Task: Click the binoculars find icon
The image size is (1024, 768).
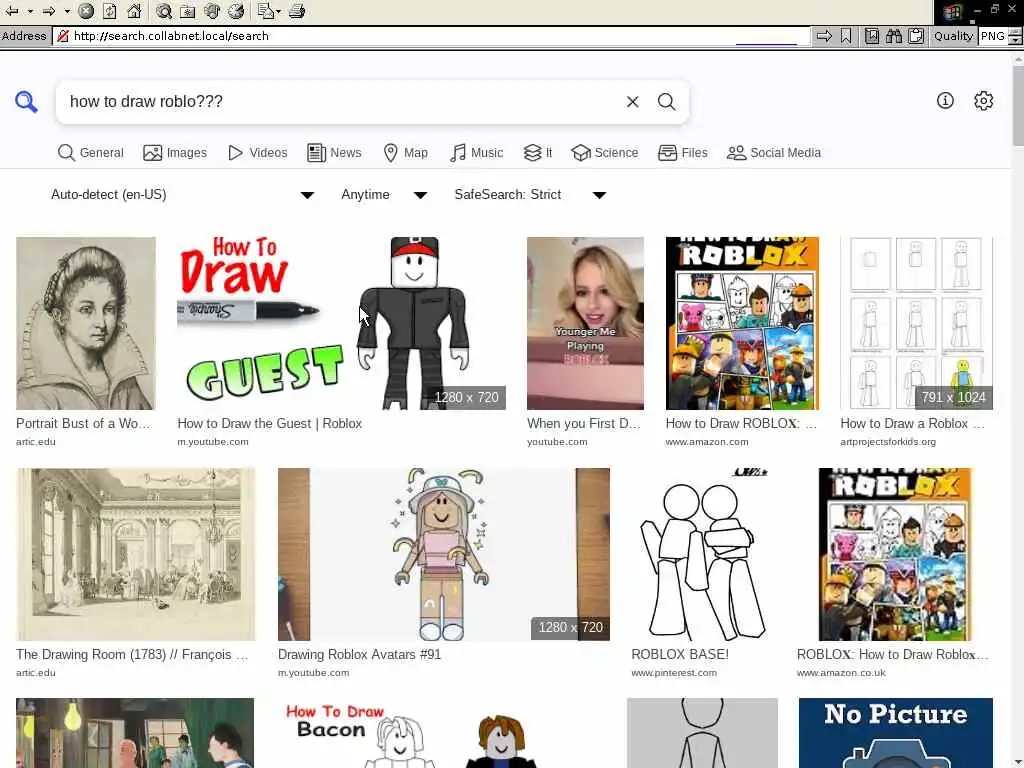Action: (x=894, y=36)
